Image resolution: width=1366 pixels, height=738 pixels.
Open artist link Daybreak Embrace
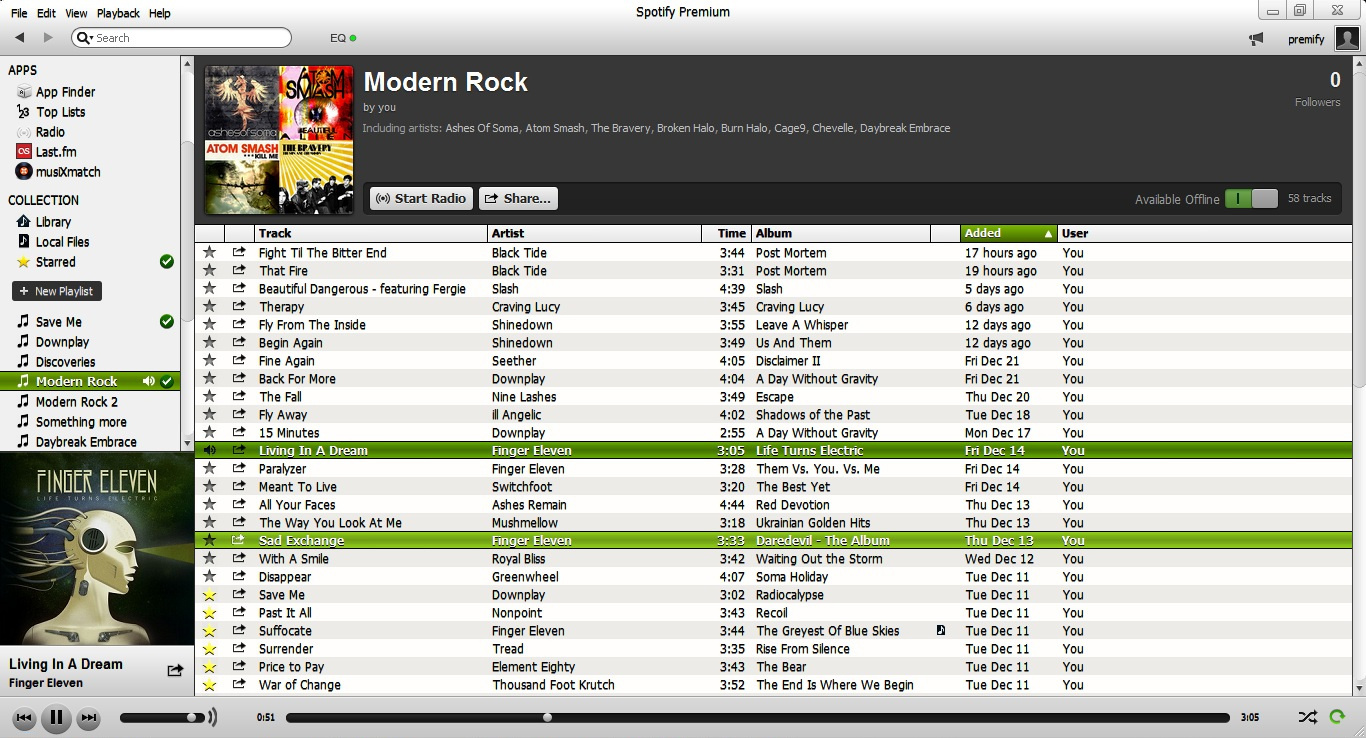pyautogui.click(x=905, y=128)
